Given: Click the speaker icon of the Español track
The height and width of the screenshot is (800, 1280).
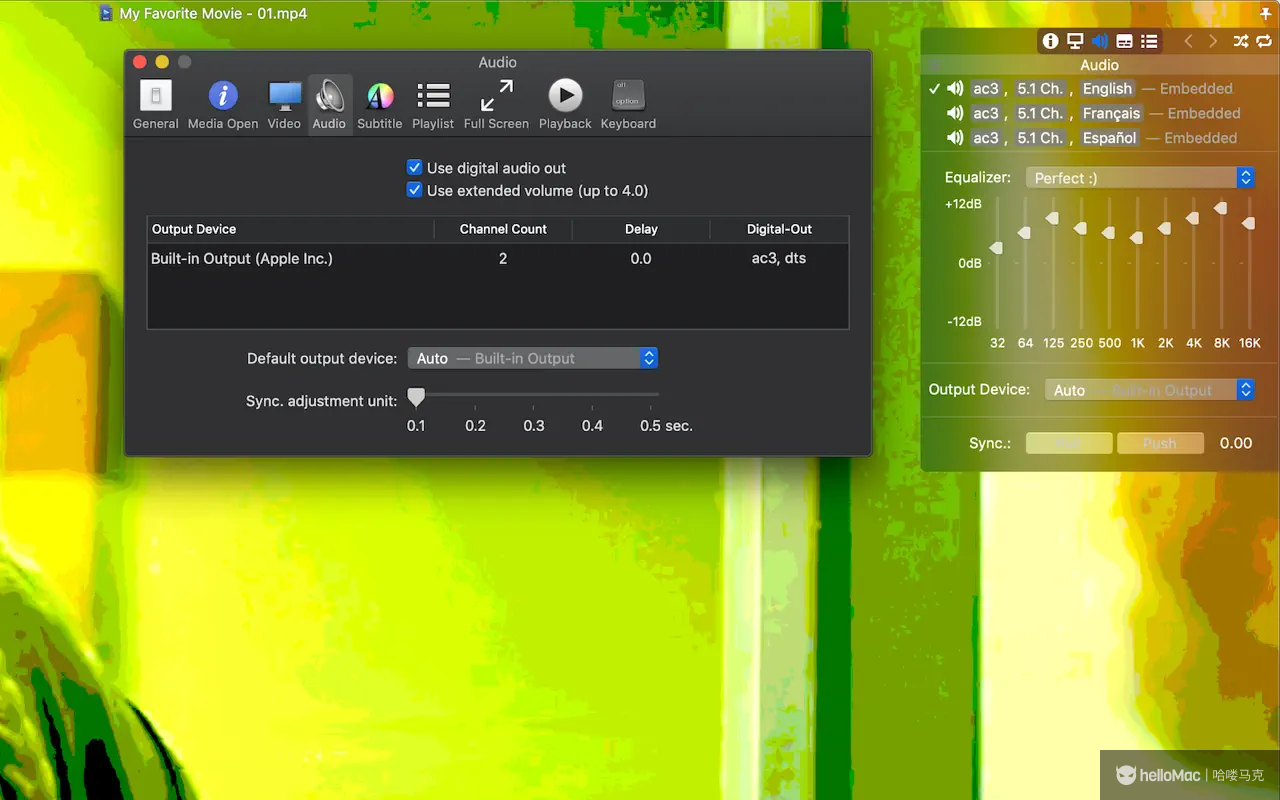Looking at the screenshot, I should point(956,138).
